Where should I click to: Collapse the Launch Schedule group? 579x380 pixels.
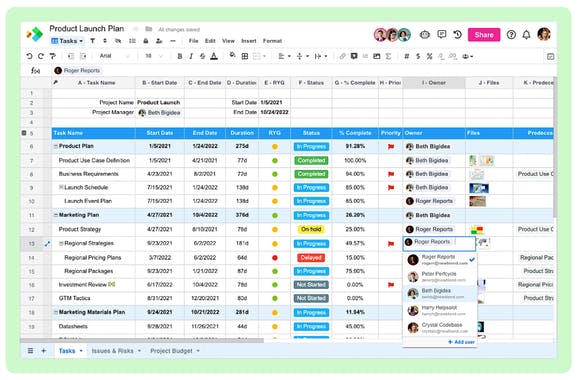(61, 188)
